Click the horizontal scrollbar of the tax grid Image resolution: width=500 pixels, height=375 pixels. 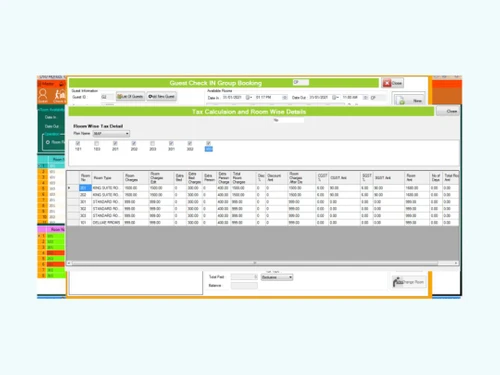(x=255, y=263)
